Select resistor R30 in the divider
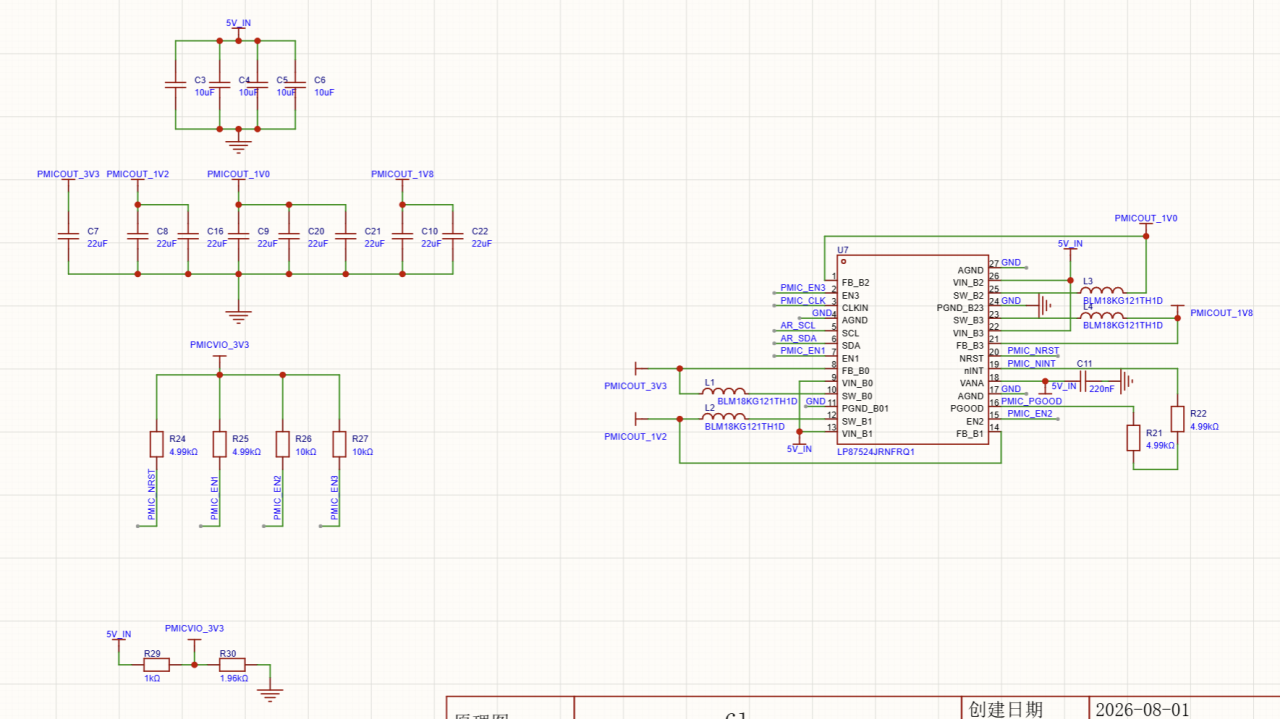The image size is (1280, 719). click(232, 664)
